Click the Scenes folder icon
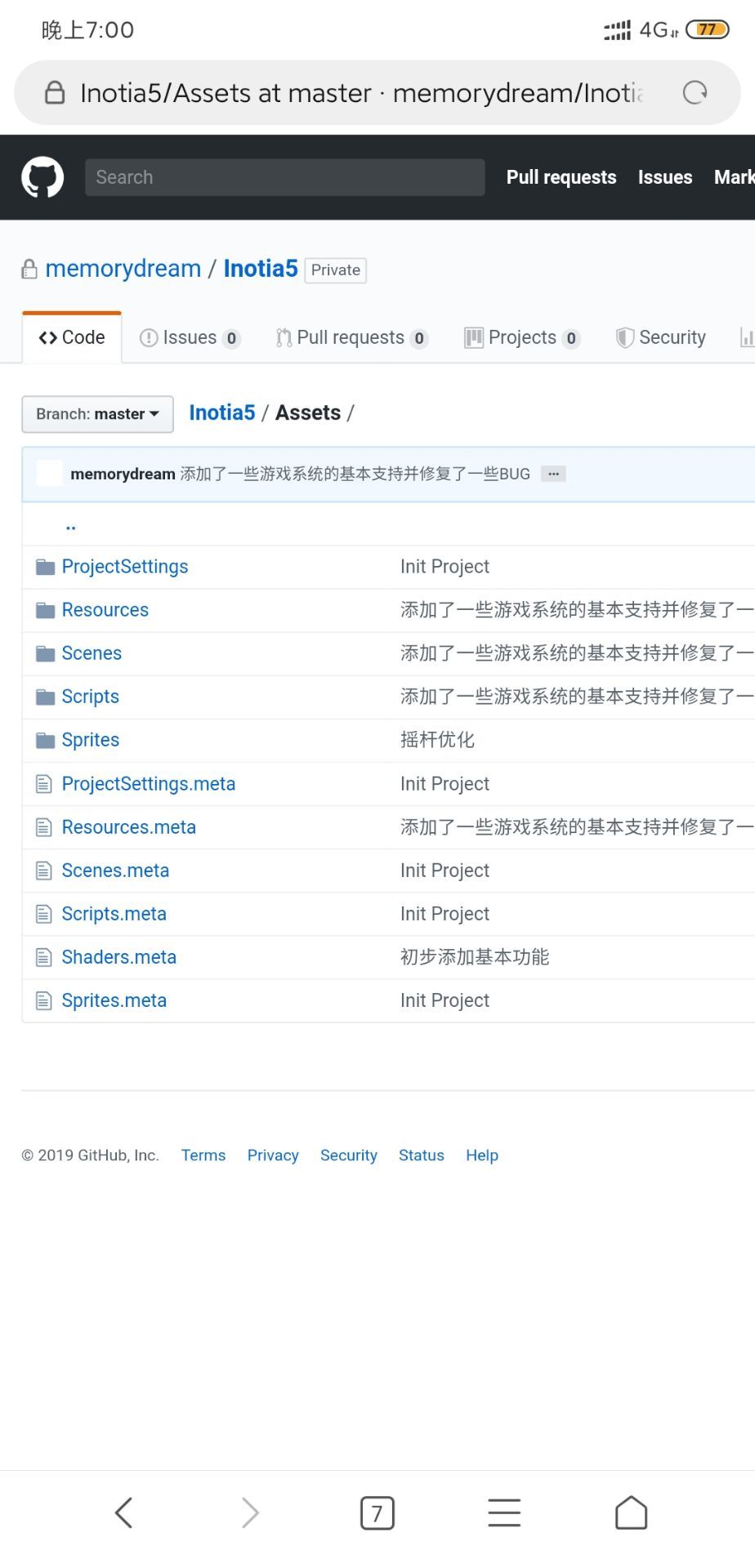This screenshot has width=755, height=1568. point(46,653)
